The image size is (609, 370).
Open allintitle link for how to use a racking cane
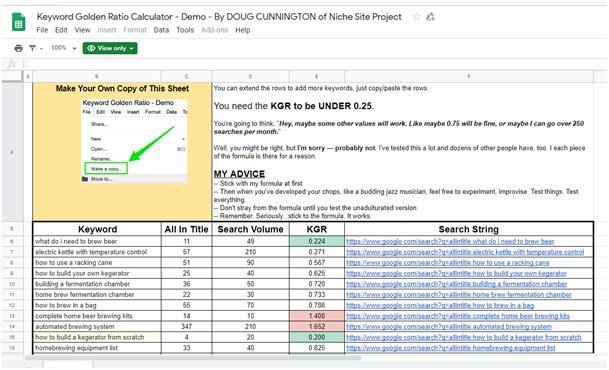[x=447, y=263]
